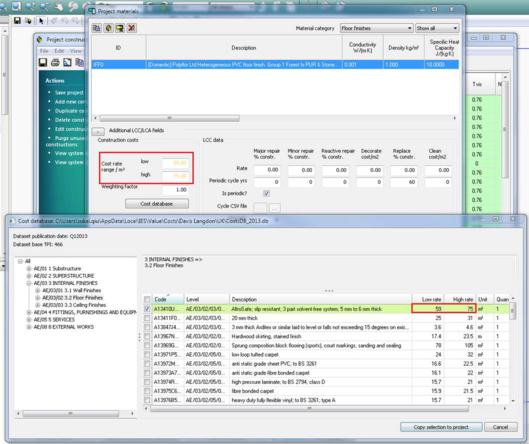This screenshot has width=529, height=444.
Task: Click the copy pages icon in Project constructions toolbar
Action: pyautogui.click(x=79, y=62)
